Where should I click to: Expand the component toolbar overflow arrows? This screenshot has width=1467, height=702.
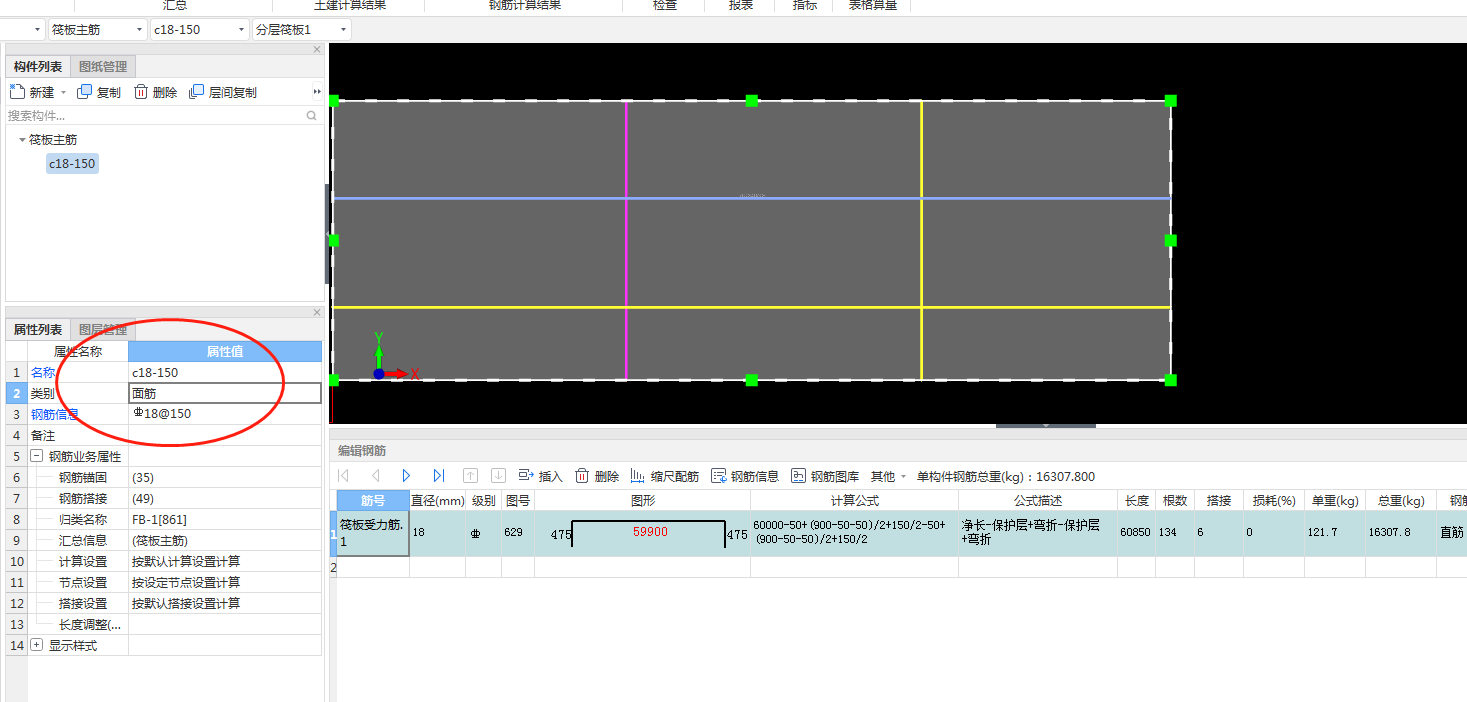[317, 92]
